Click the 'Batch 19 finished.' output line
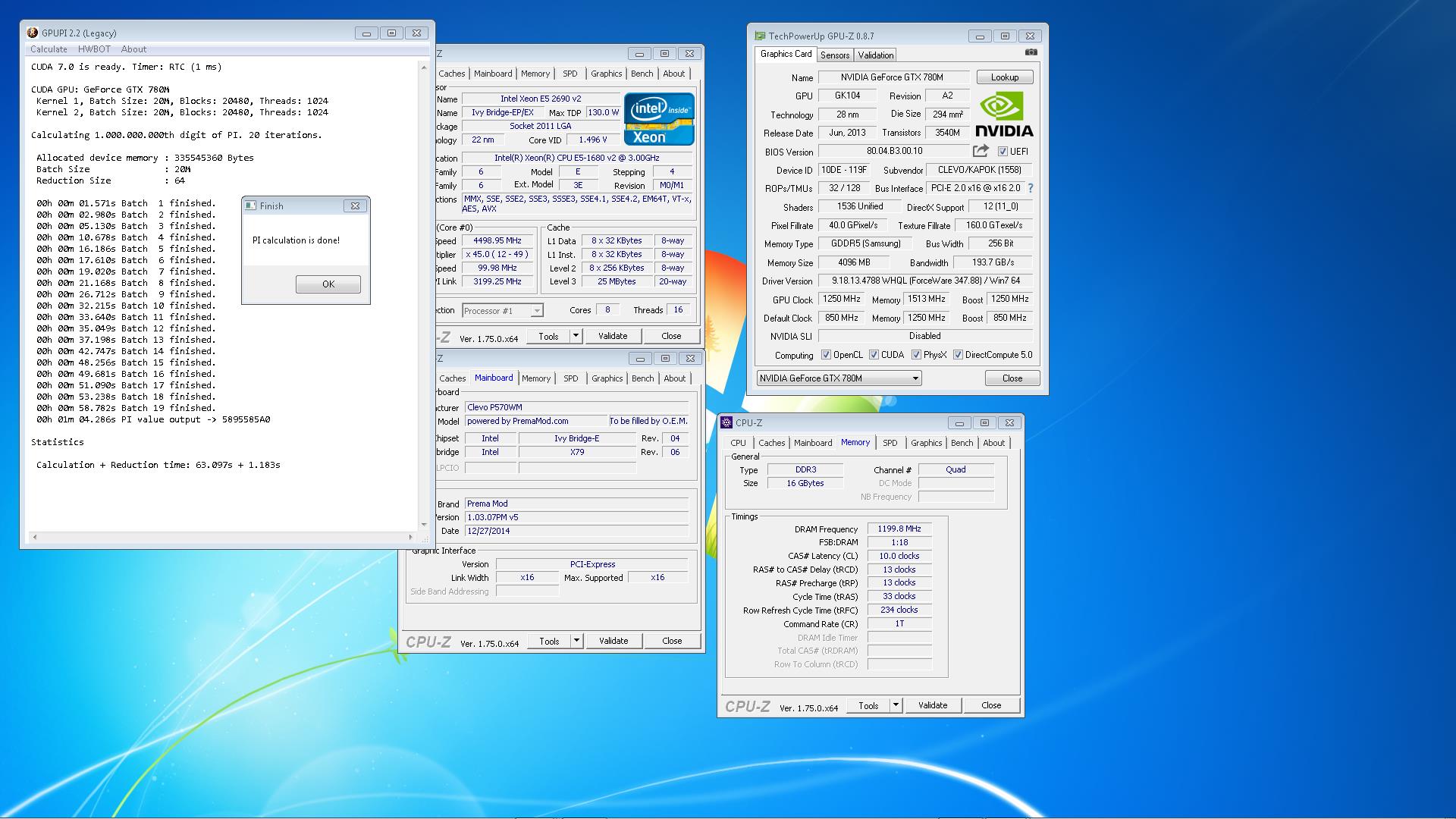 (126, 408)
